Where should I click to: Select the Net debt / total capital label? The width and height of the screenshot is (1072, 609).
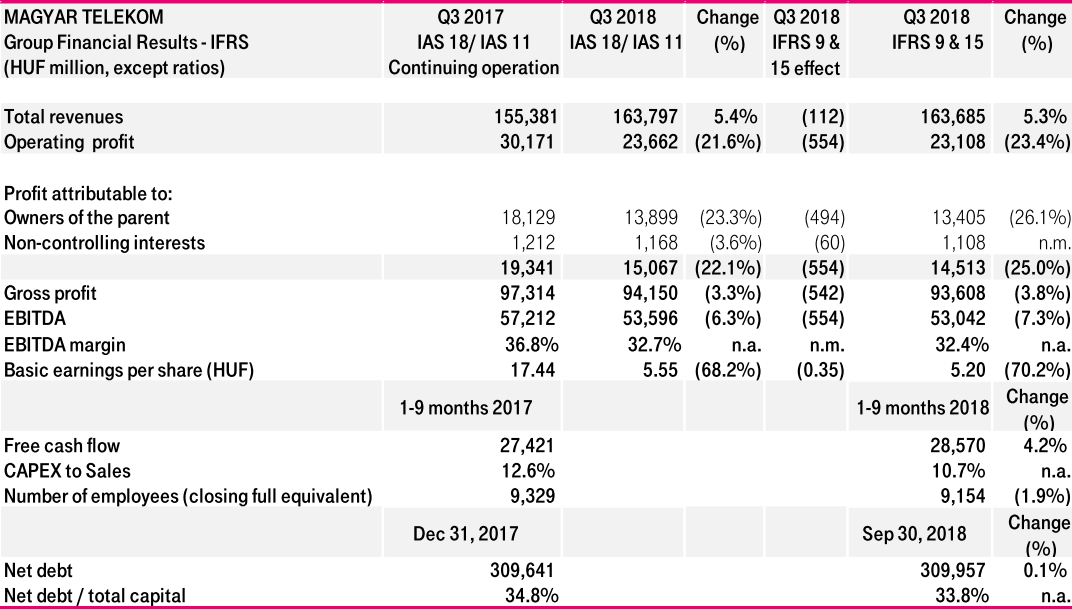[95, 596]
